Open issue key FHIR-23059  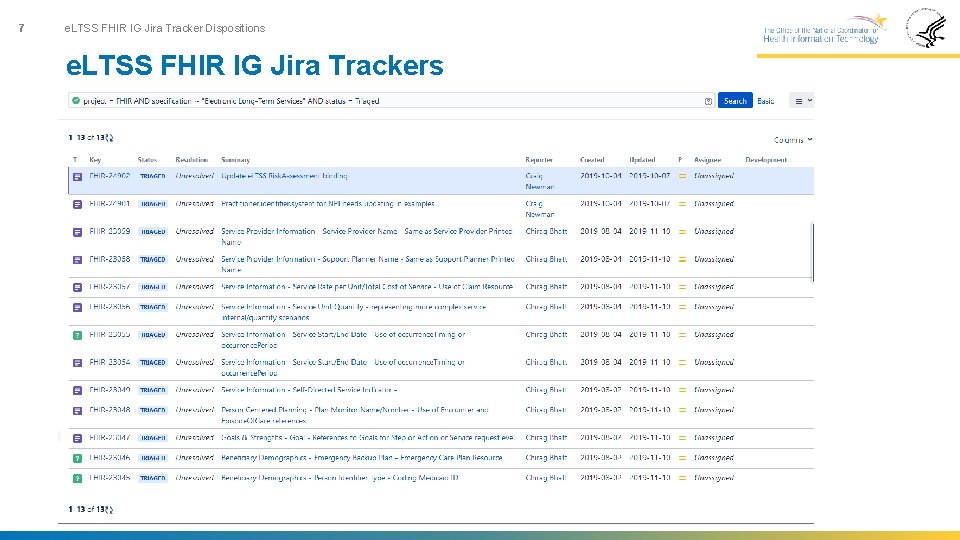click(110, 231)
